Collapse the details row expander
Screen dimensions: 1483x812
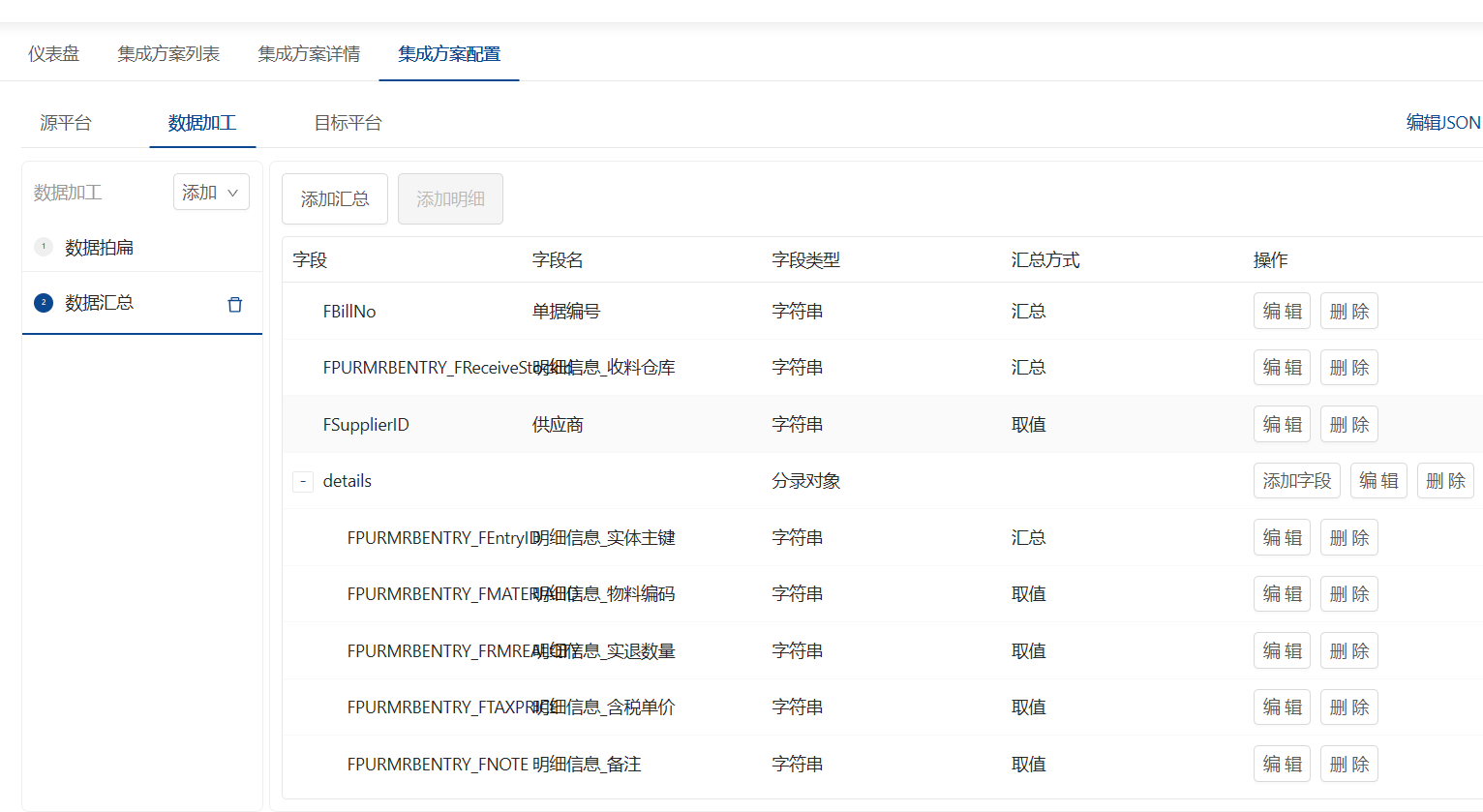click(303, 481)
